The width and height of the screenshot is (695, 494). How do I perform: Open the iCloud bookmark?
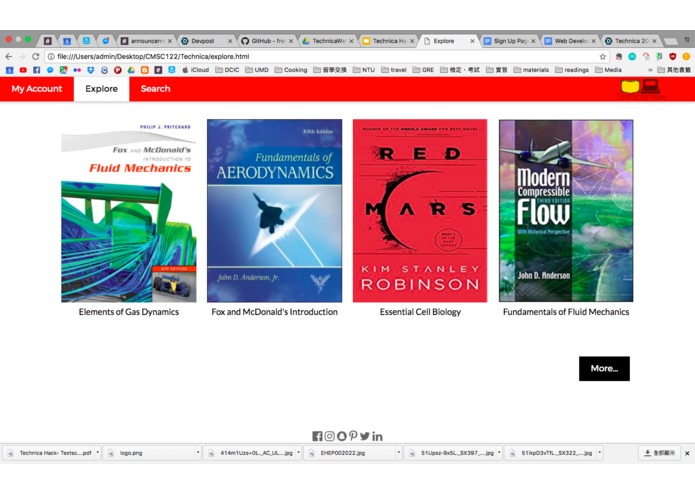coord(195,70)
